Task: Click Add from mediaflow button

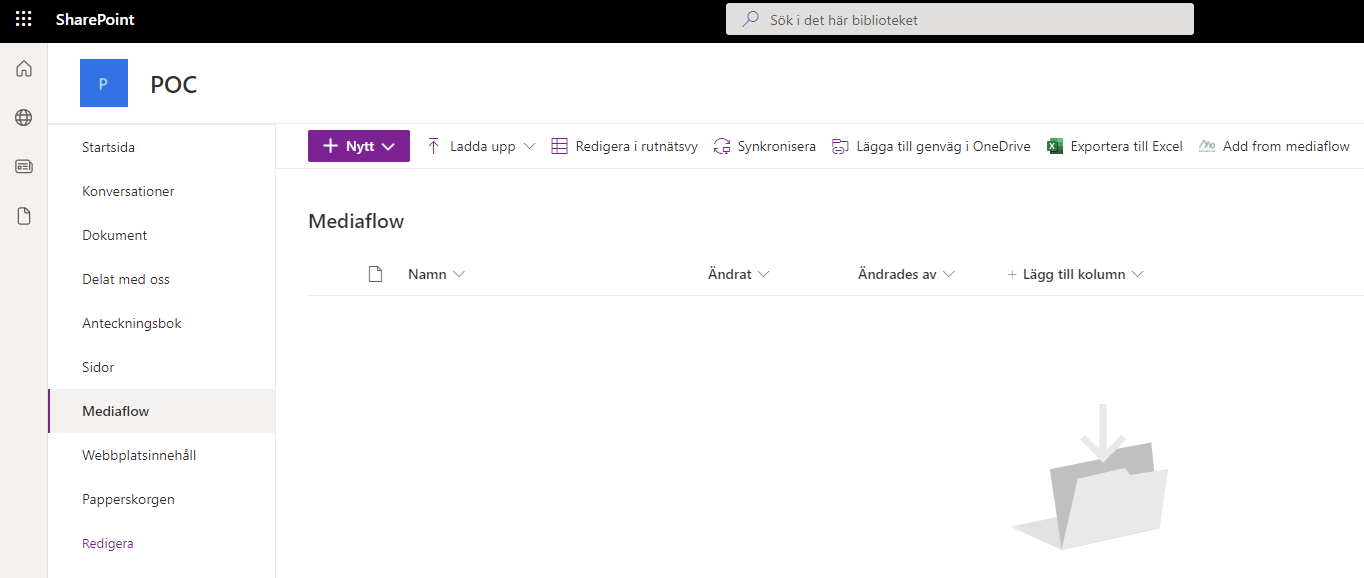Action: (1274, 146)
